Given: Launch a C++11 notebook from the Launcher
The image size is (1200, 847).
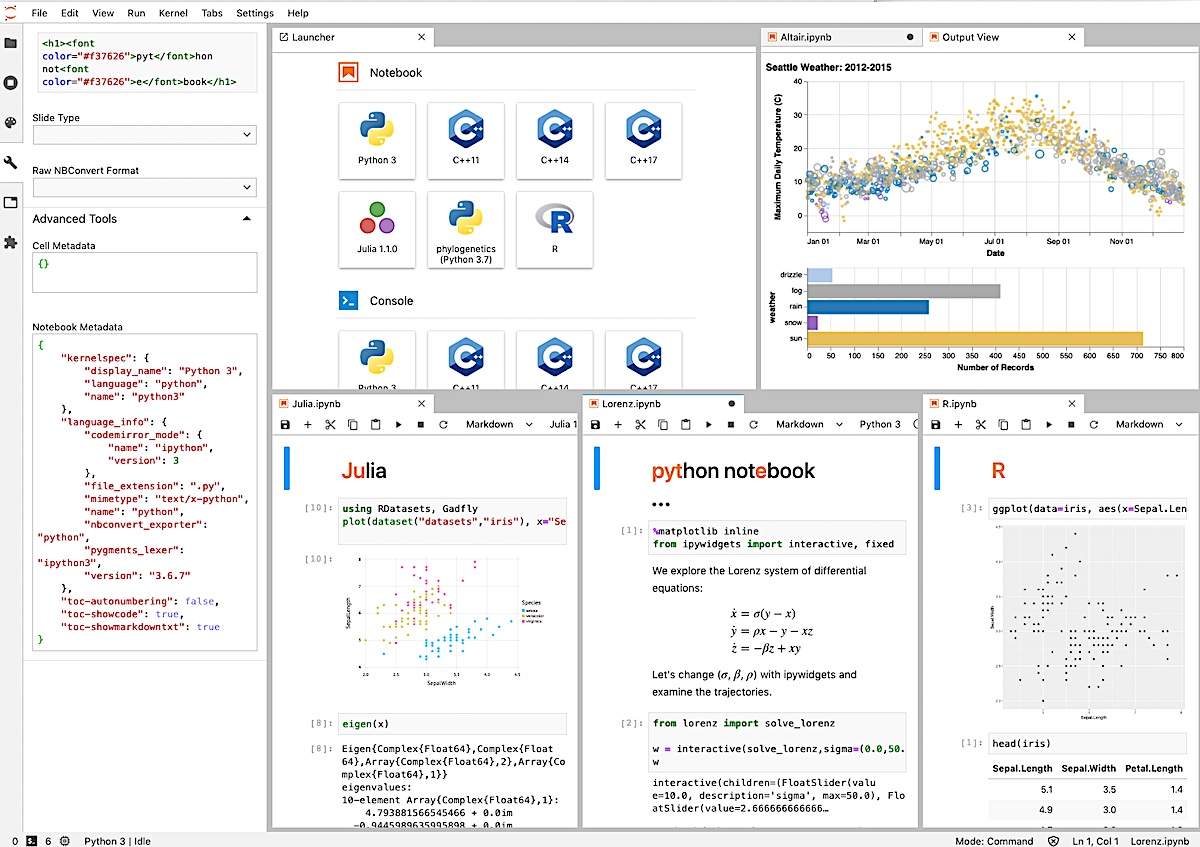Looking at the screenshot, I should click(466, 141).
